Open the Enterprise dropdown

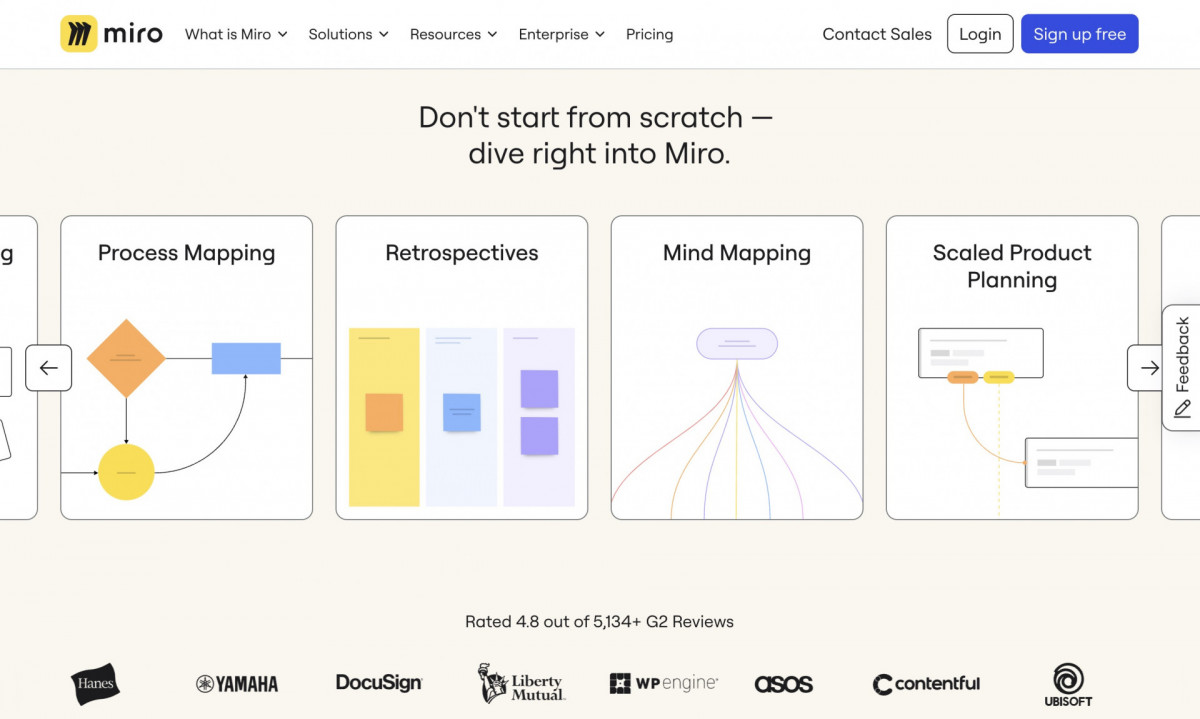561,33
